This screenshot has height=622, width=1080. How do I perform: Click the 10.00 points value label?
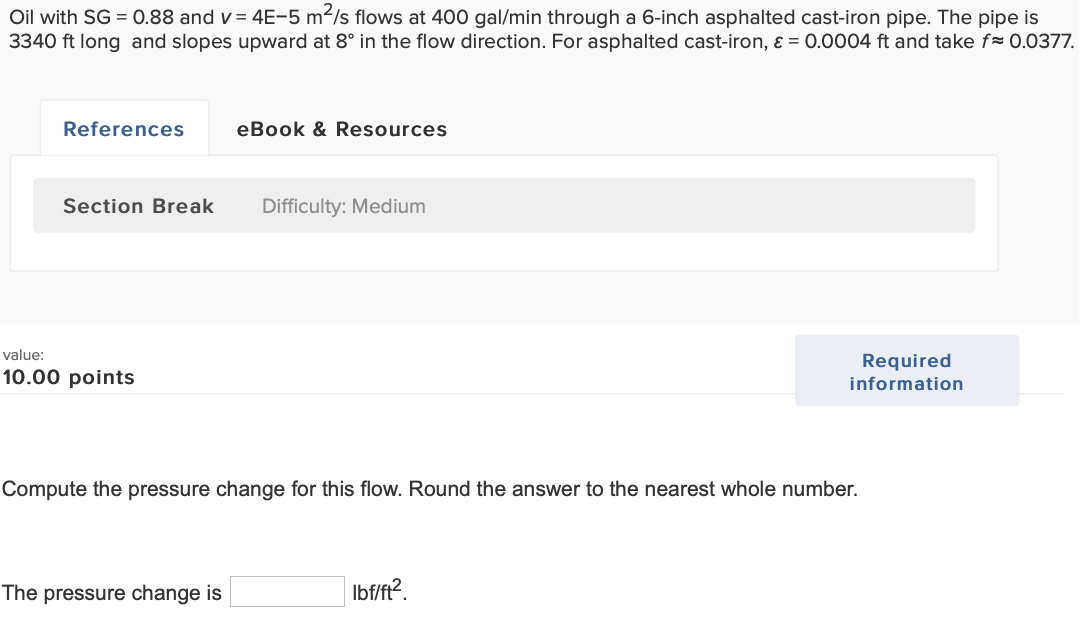pyautogui.click(x=69, y=377)
